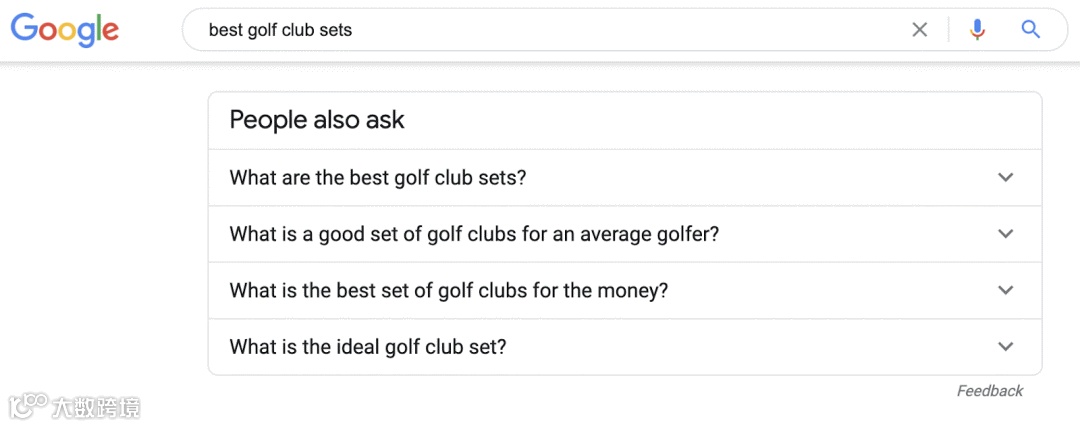Open question about best set for the money
The height and width of the screenshot is (427, 1080).
coord(448,291)
